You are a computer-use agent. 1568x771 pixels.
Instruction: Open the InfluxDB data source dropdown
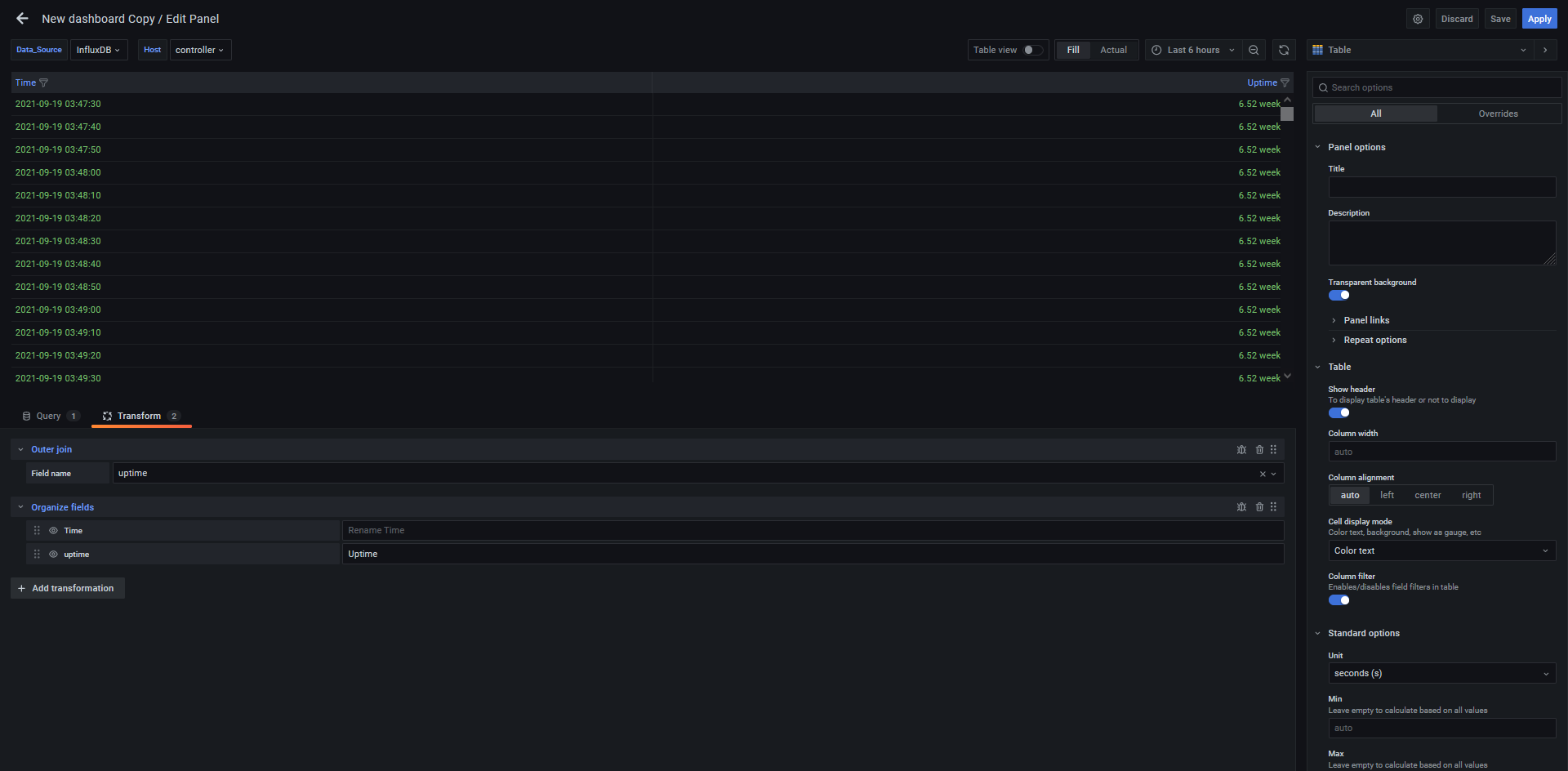pos(99,50)
